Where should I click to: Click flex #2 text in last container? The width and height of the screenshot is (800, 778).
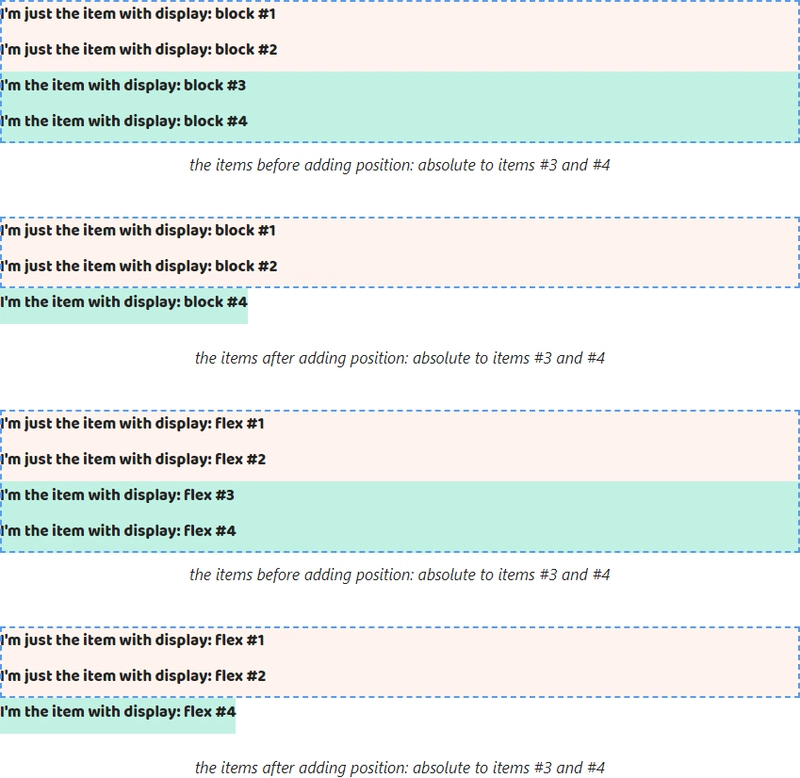tap(133, 675)
